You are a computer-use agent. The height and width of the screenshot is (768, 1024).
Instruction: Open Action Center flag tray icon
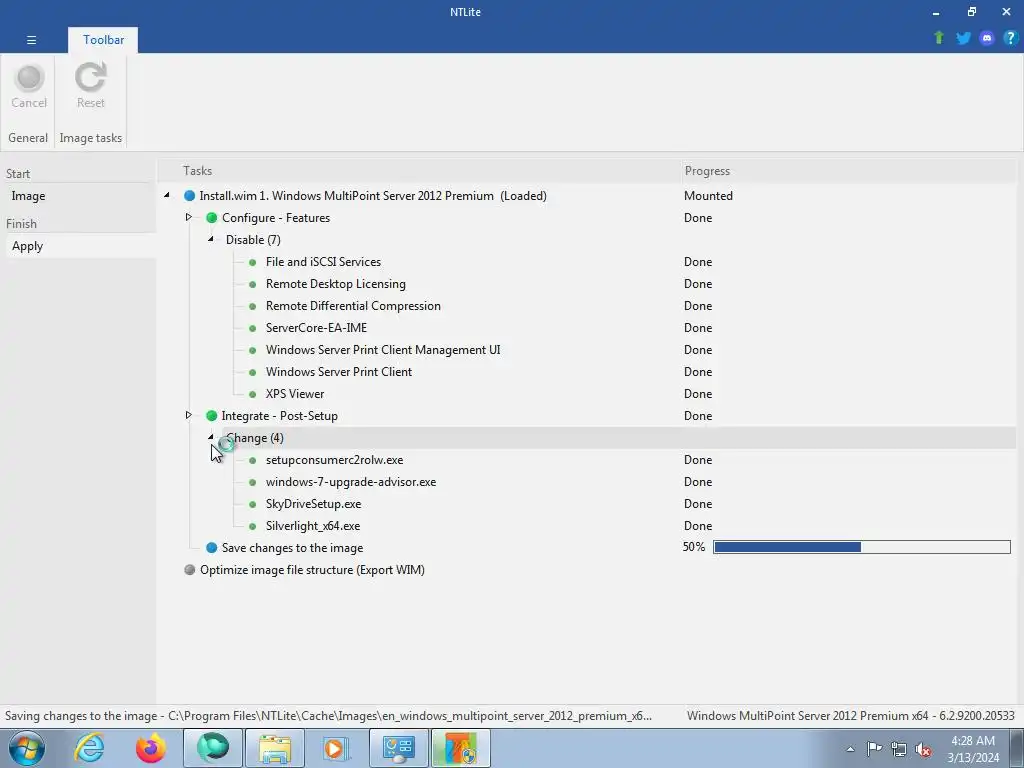(874, 749)
